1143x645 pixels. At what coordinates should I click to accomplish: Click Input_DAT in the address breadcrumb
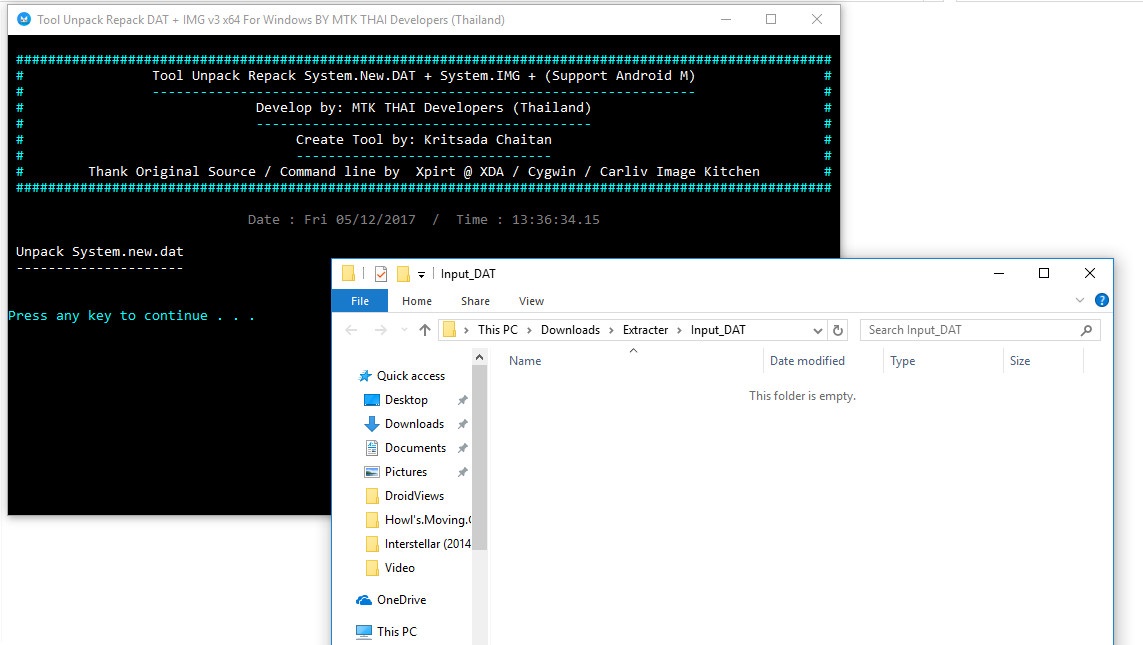[718, 330]
